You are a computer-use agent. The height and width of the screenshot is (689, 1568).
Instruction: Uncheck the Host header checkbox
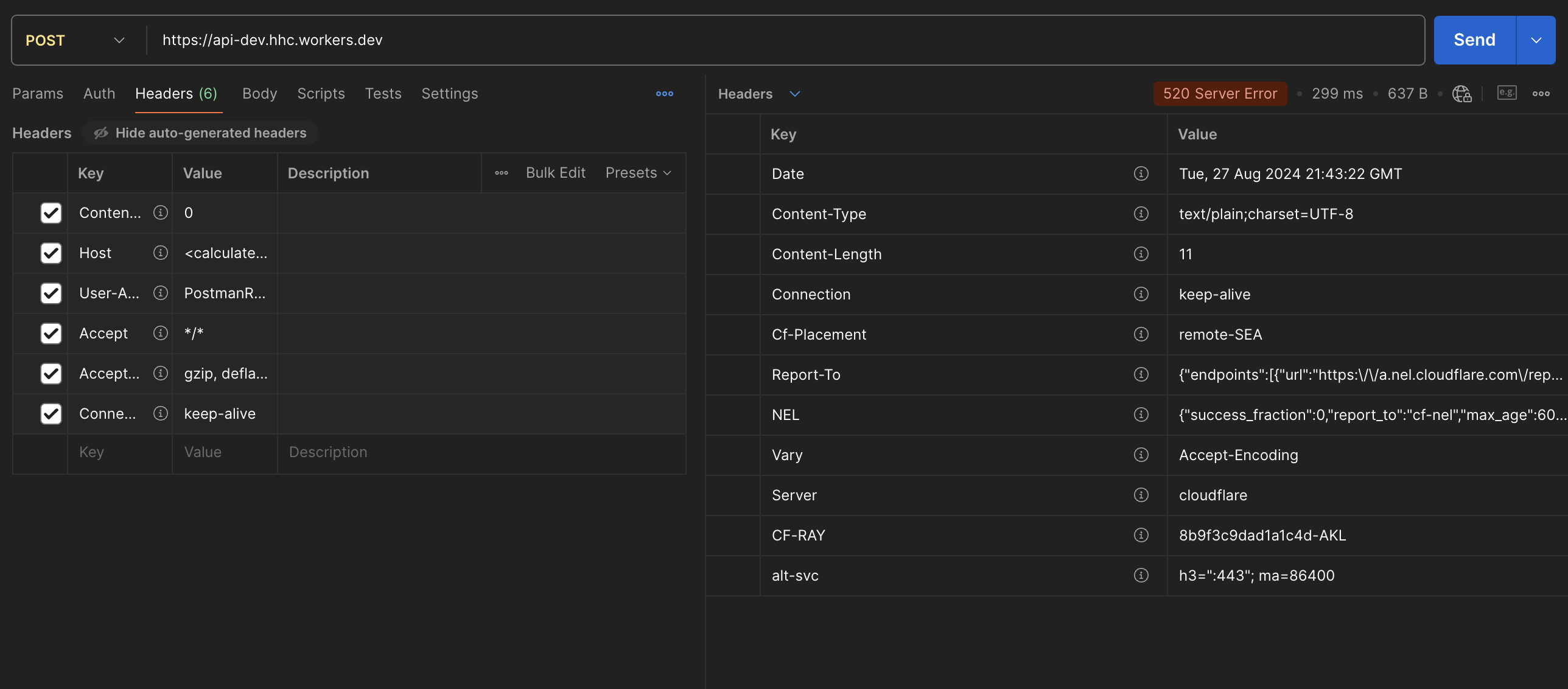click(x=51, y=253)
